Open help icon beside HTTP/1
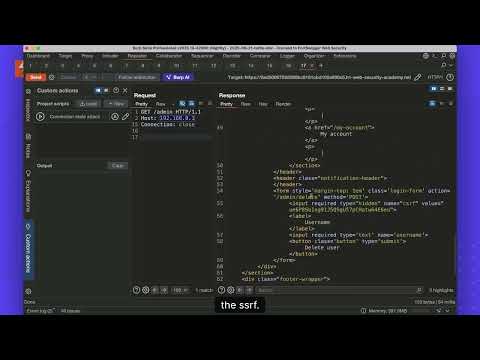480x360 pixels. click(x=450, y=77)
